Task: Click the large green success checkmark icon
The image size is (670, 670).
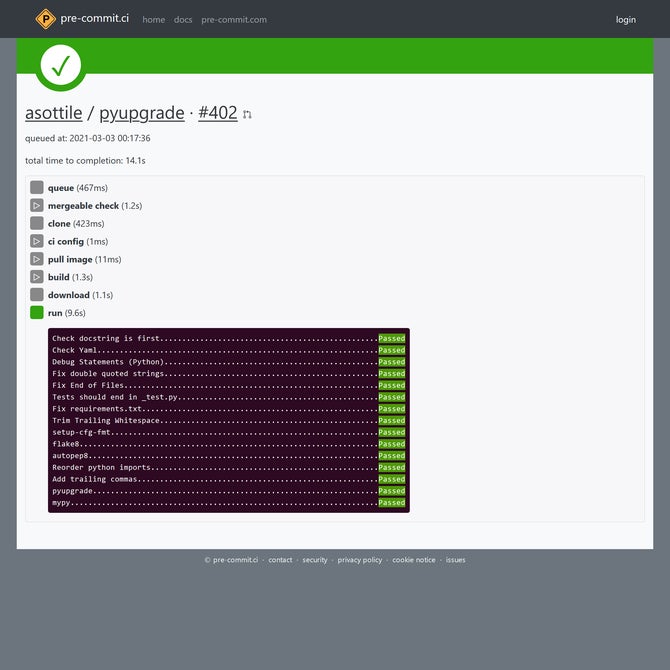Action: click(x=61, y=65)
